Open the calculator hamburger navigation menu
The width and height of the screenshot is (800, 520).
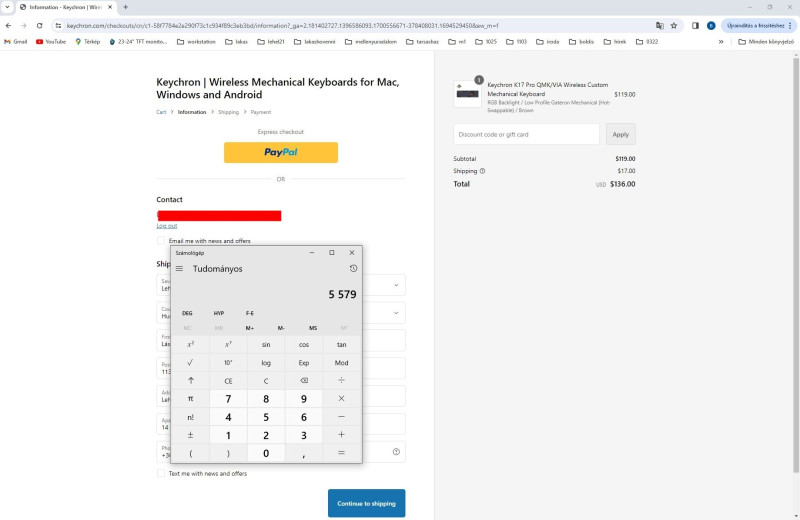pos(179,269)
